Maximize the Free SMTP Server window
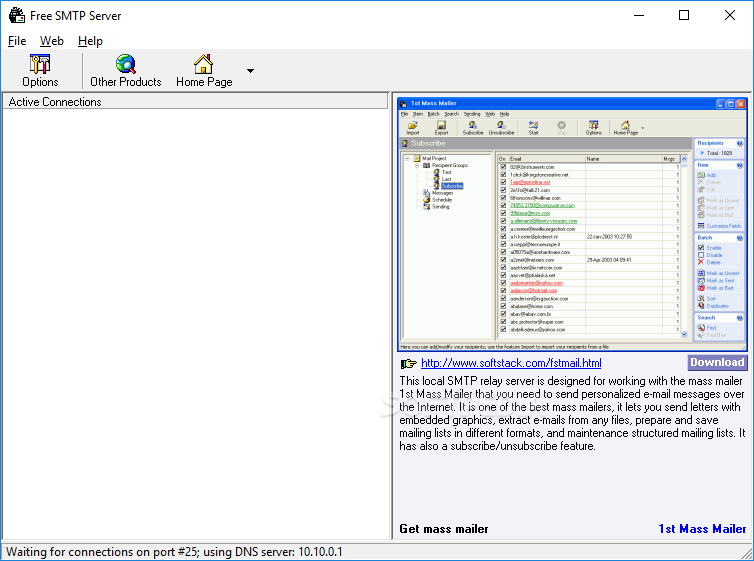754x561 pixels. click(x=684, y=15)
